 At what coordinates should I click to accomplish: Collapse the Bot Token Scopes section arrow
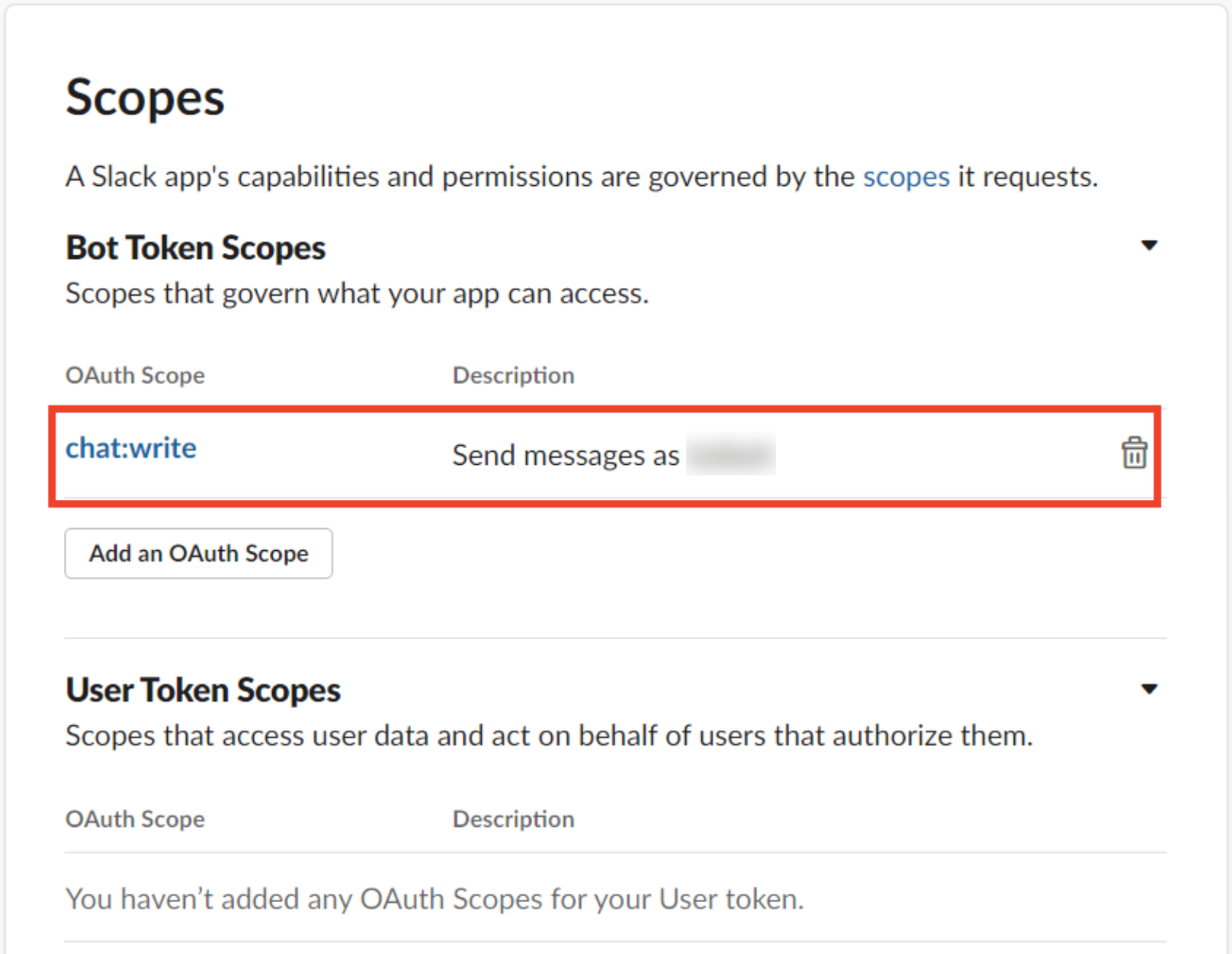1149,245
